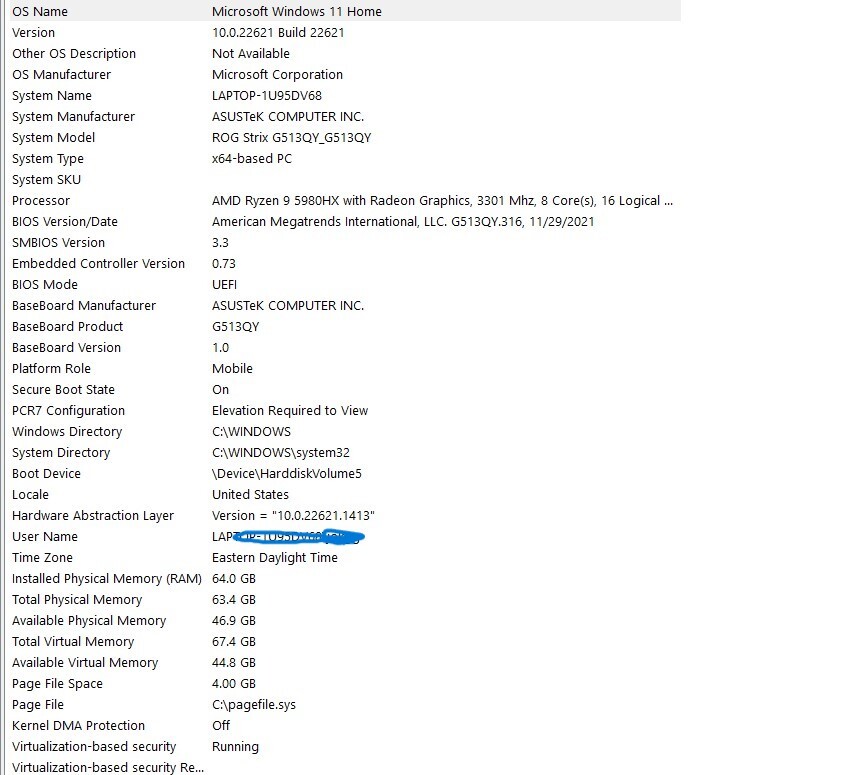Viewport: 850px width, 775px height.
Task: Click the HAL version 10.0.22621.1413 value
Action: coord(293,516)
